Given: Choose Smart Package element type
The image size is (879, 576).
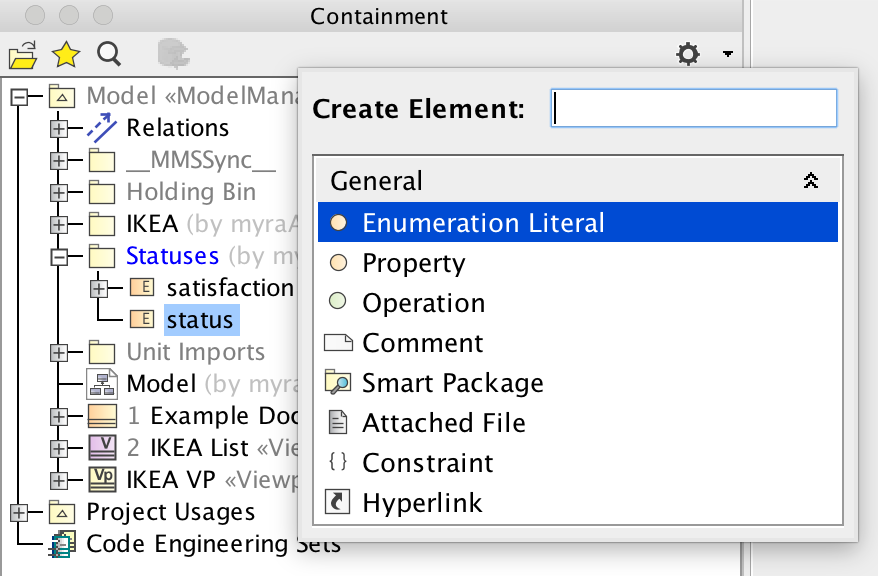Looking at the screenshot, I should pyautogui.click(x=578, y=383).
